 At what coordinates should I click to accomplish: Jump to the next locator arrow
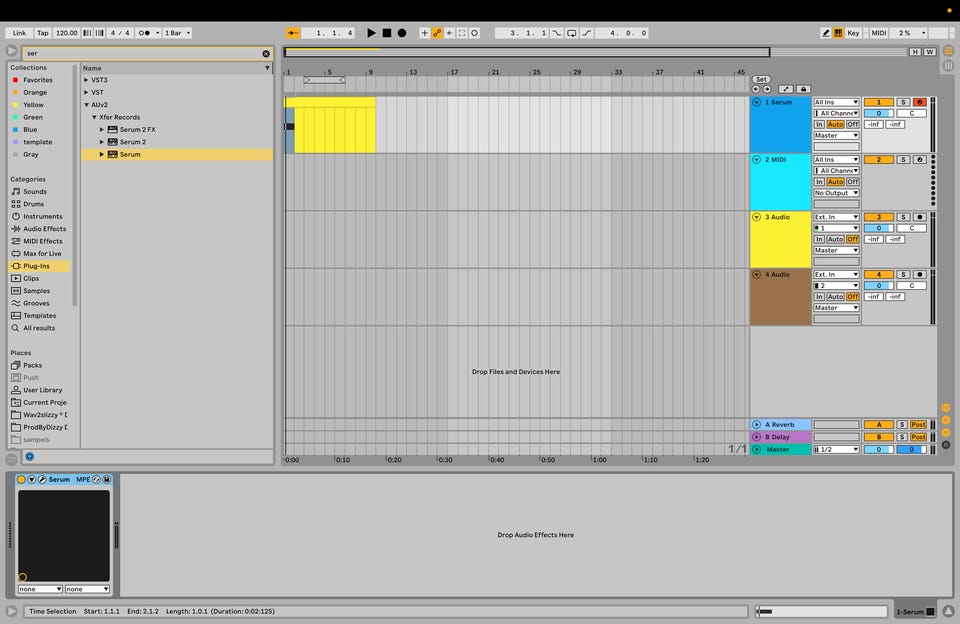pyautogui.click(x=767, y=89)
